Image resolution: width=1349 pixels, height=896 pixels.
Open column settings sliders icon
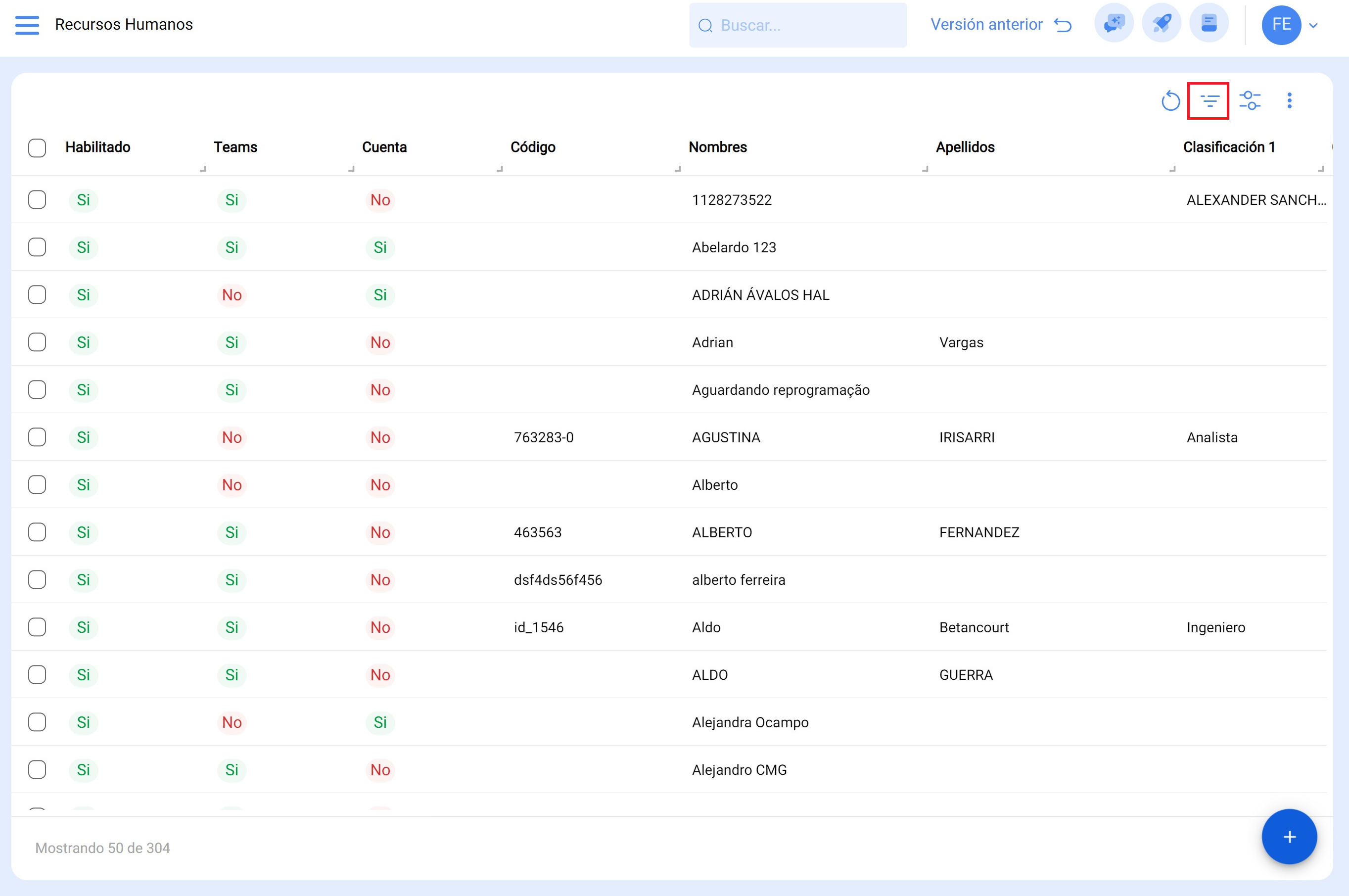1250,101
